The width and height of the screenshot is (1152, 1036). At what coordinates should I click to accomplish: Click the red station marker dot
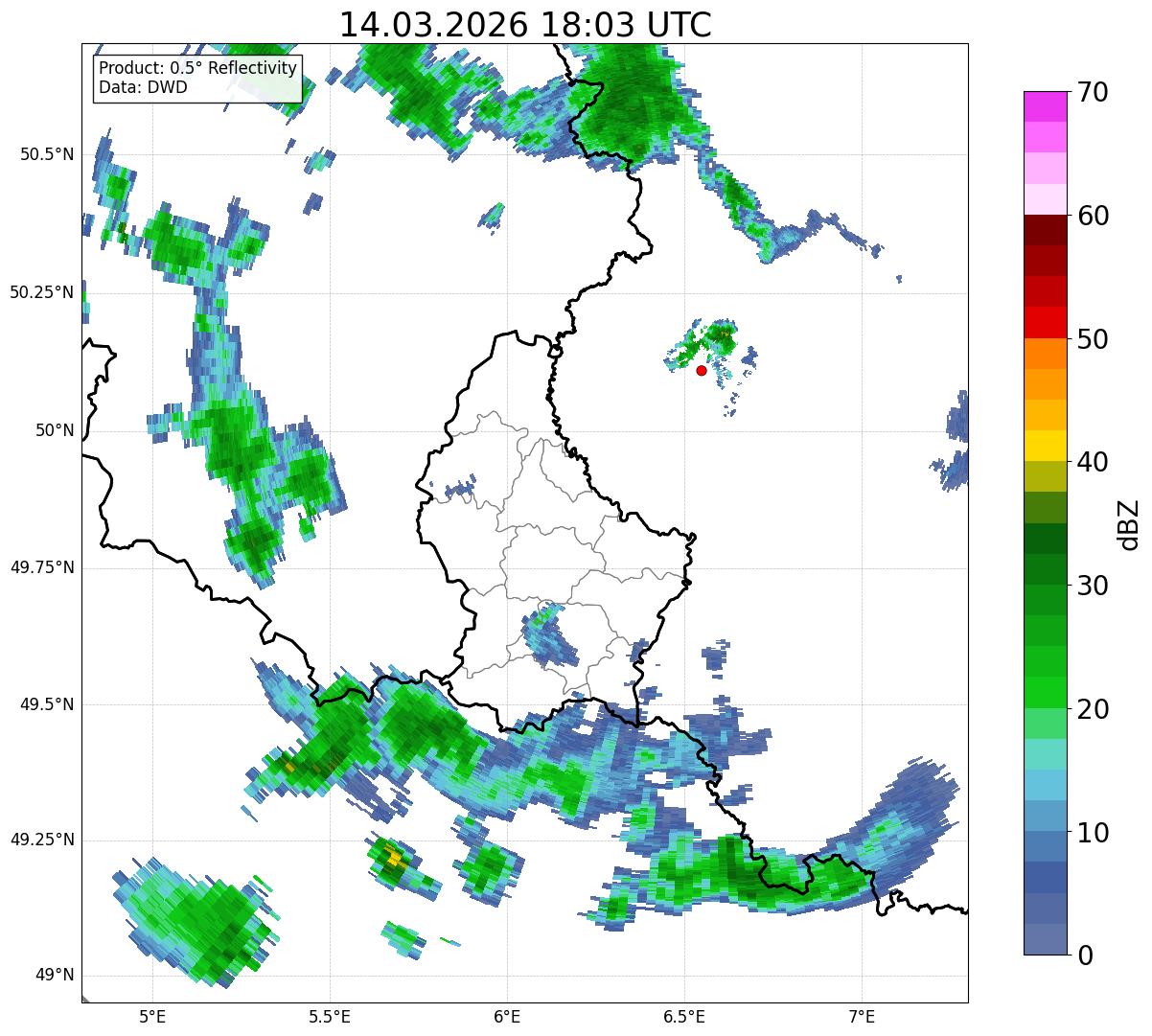[x=702, y=370]
